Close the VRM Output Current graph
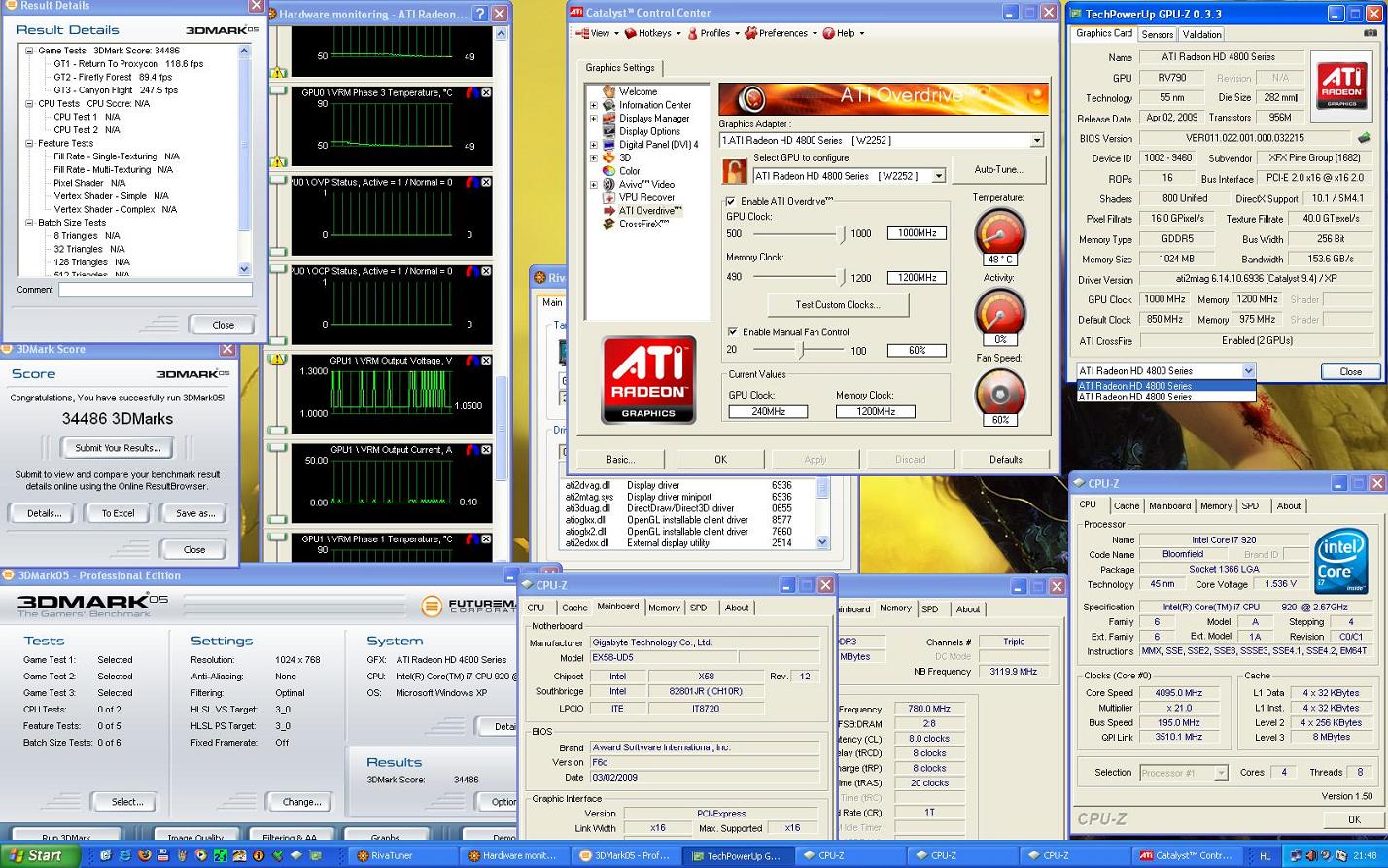Screen dimensions: 1388x868 tap(485, 450)
